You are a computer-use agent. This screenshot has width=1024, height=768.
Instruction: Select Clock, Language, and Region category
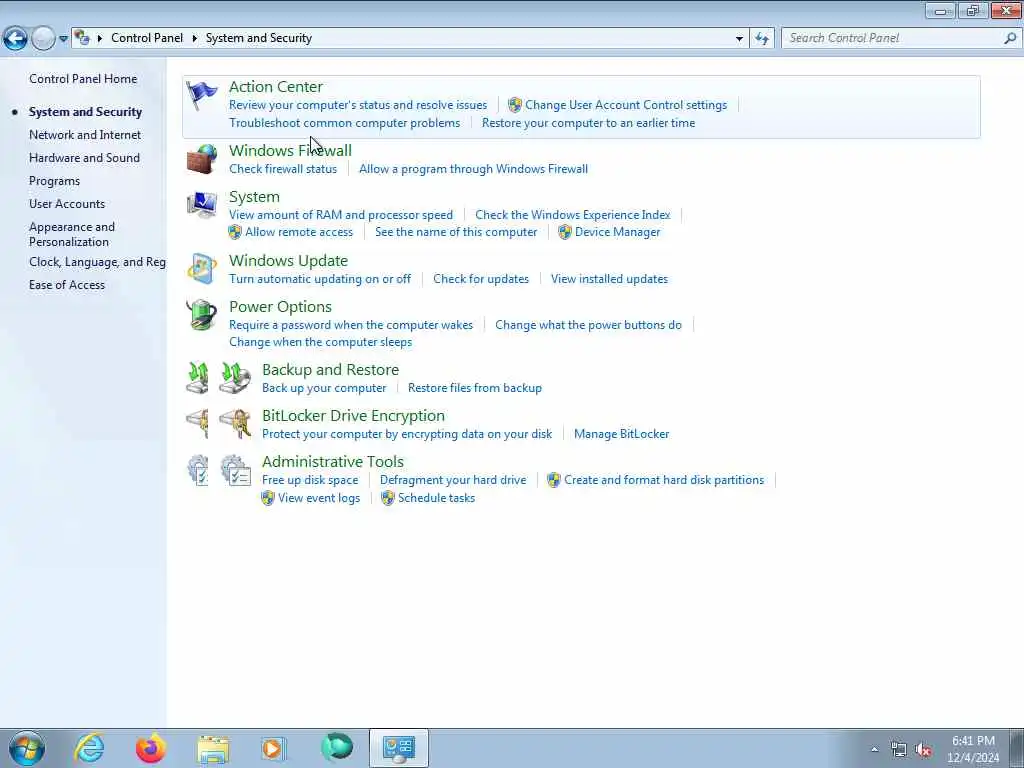point(97,262)
